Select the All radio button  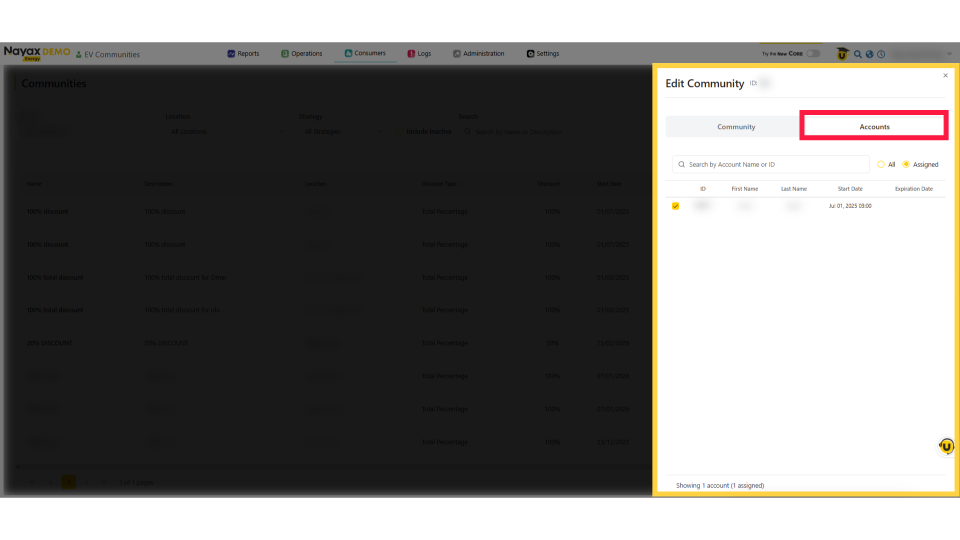pos(881,164)
